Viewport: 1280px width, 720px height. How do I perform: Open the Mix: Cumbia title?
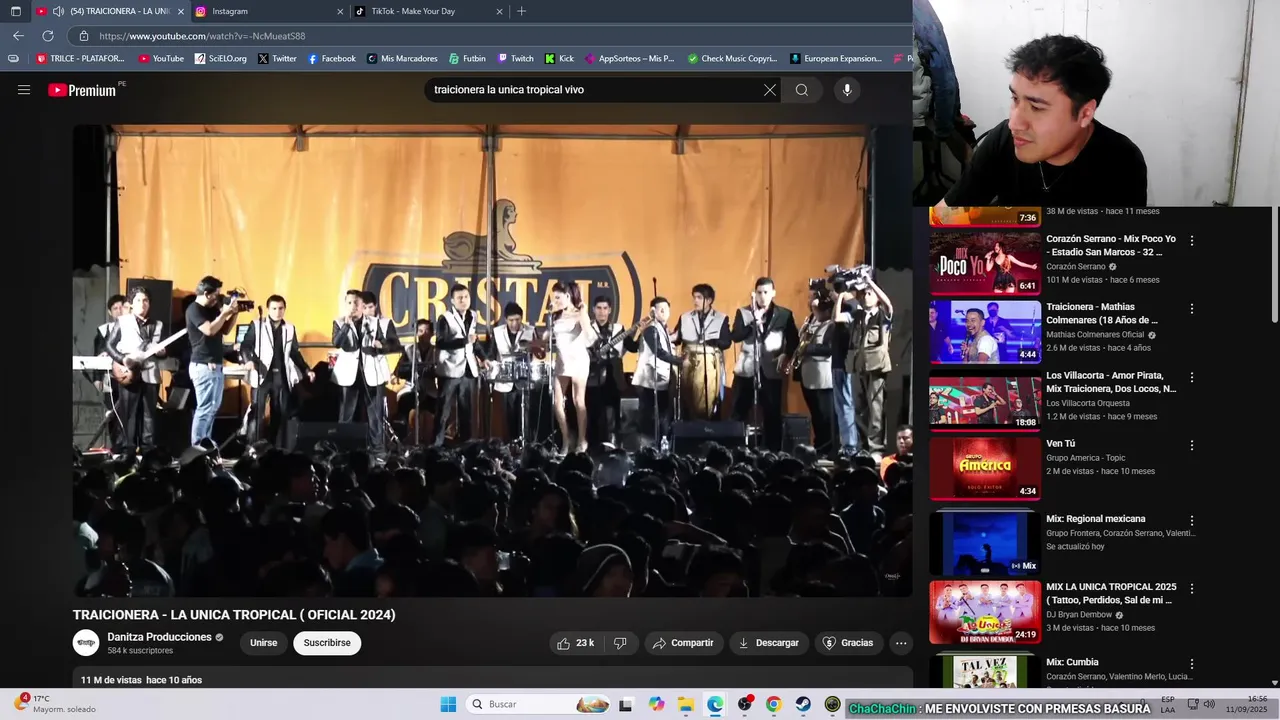coord(1072,662)
